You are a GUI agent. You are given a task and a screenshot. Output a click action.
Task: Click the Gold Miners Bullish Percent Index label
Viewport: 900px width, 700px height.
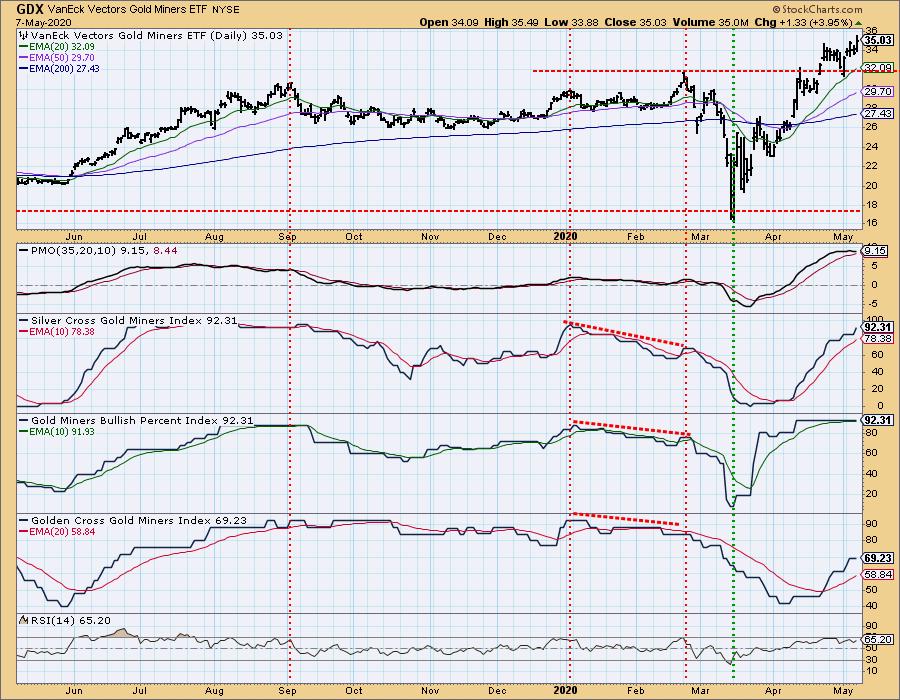137,421
